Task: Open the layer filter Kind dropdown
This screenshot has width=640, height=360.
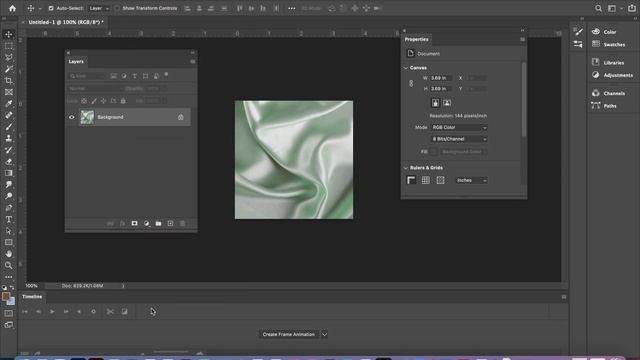Action: (x=87, y=76)
